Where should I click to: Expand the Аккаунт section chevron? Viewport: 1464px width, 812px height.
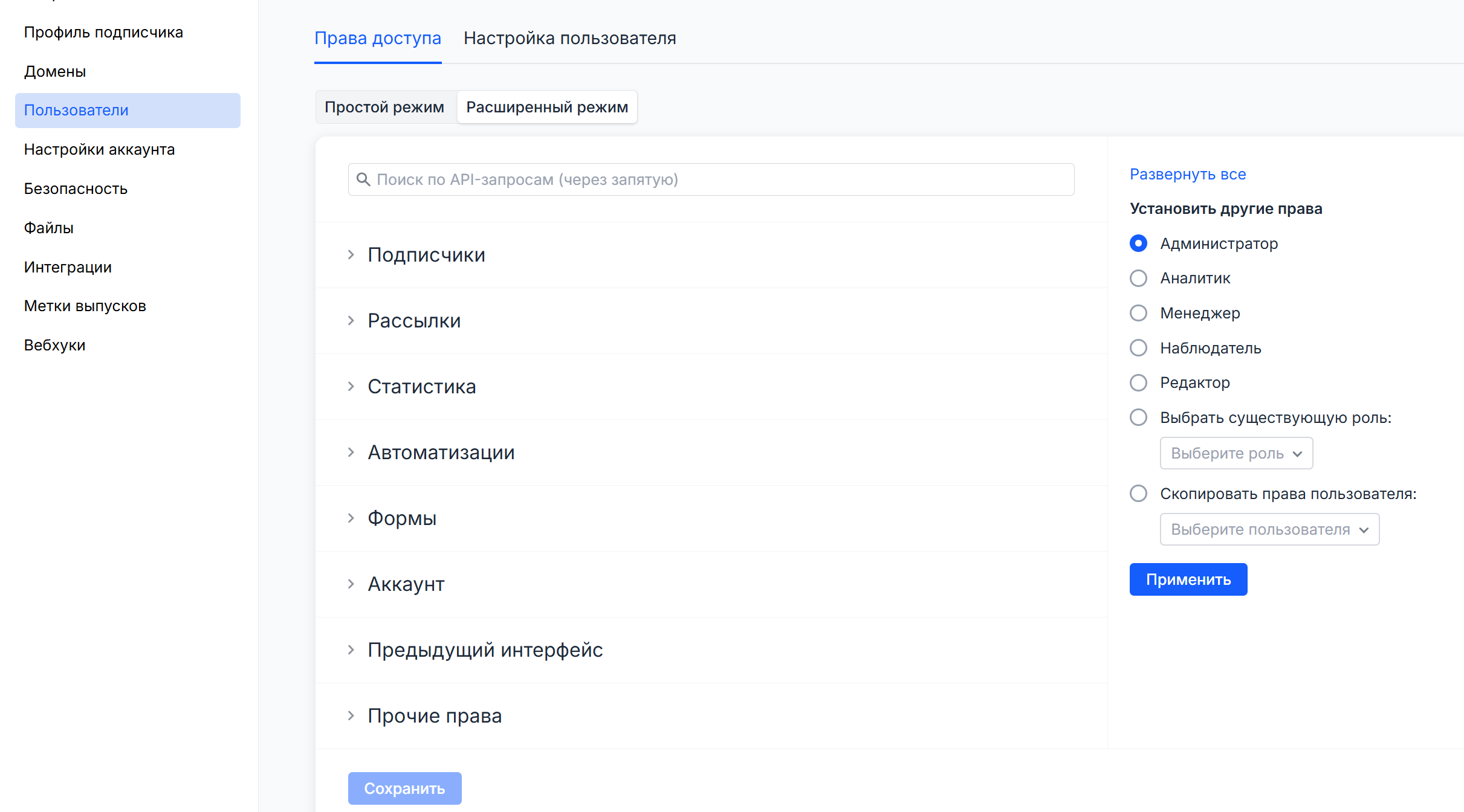click(x=351, y=584)
